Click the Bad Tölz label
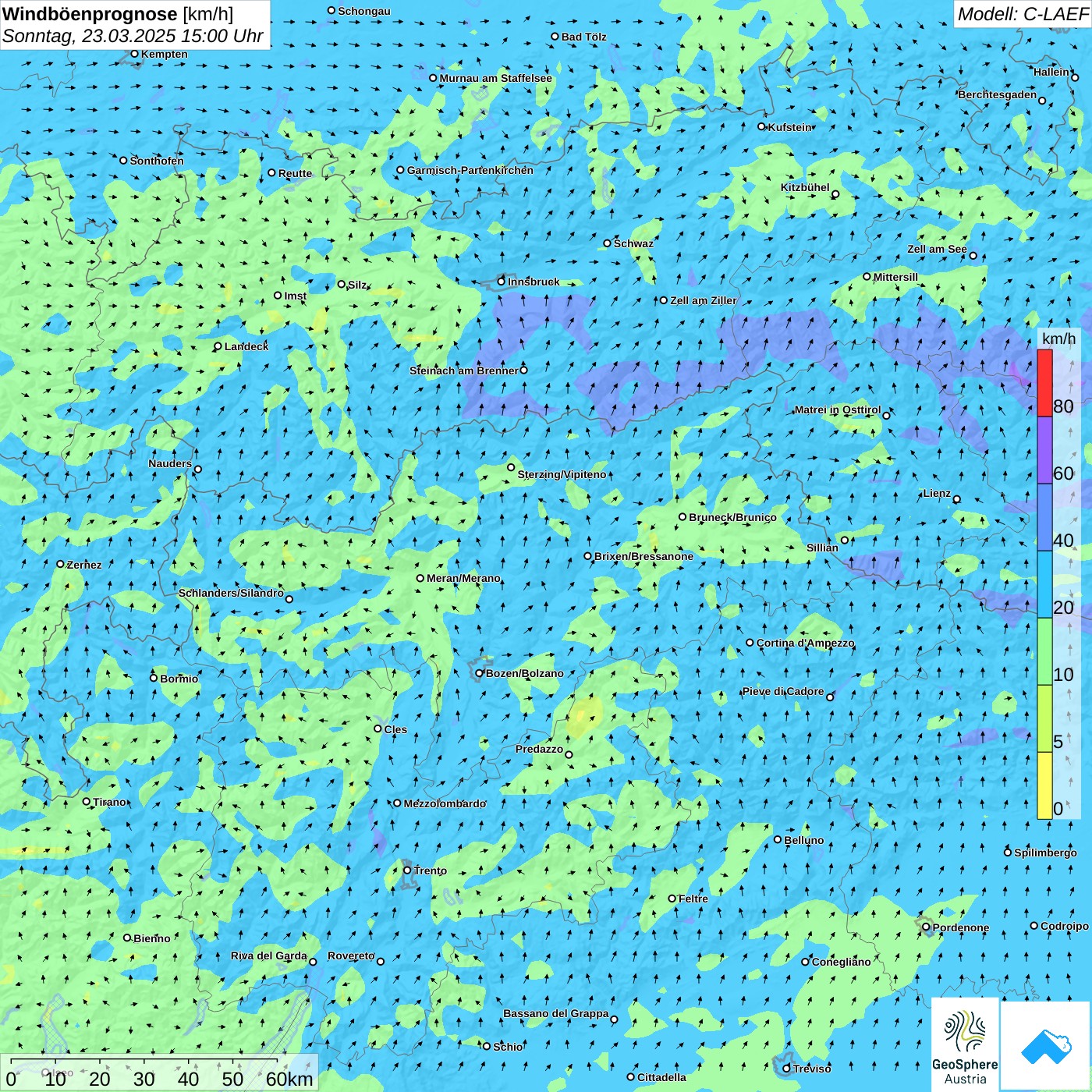The height and width of the screenshot is (1092, 1092). [583, 37]
